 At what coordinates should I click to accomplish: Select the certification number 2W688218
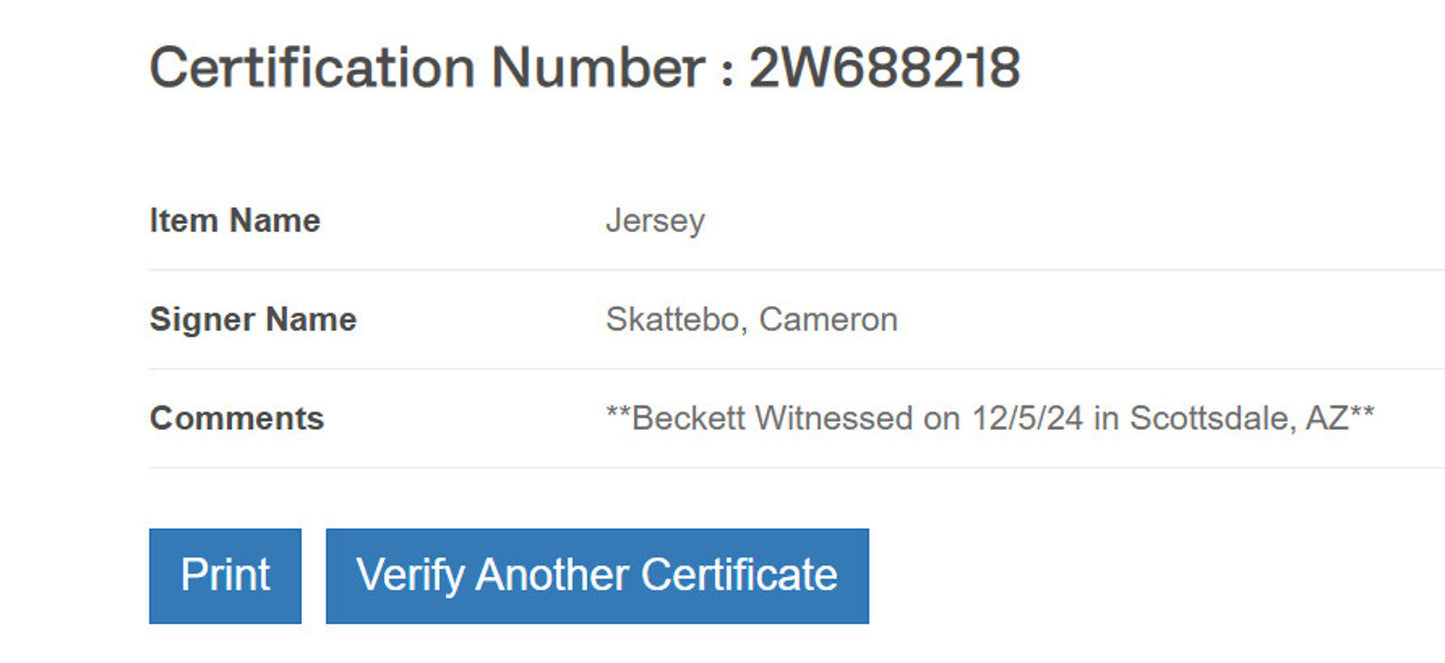pyautogui.click(x=884, y=66)
